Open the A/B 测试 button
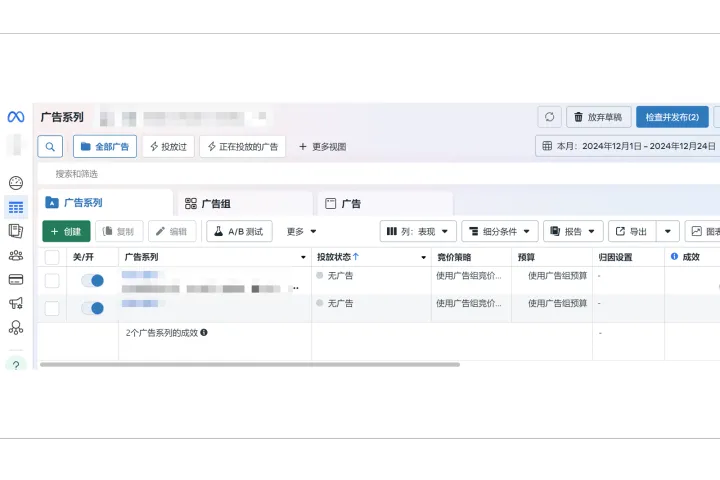Viewport: 720px width, 480px height. 239,231
